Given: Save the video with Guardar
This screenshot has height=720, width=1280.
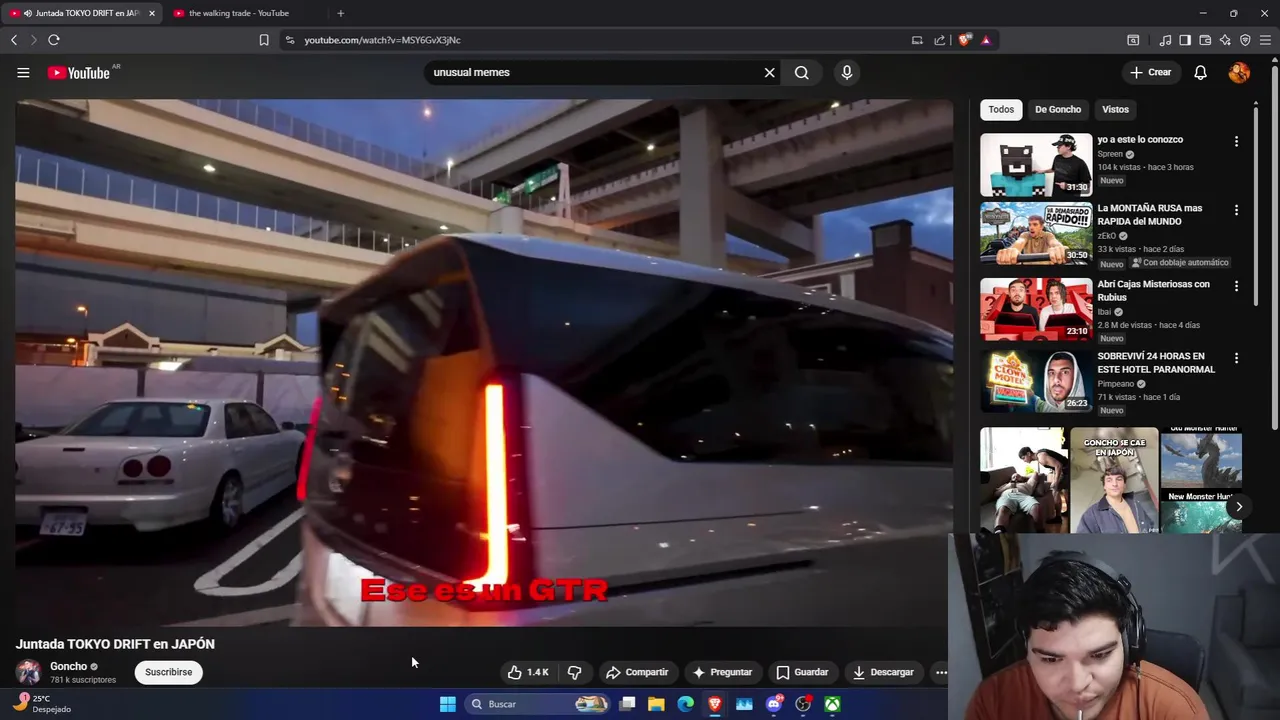Looking at the screenshot, I should coord(802,672).
